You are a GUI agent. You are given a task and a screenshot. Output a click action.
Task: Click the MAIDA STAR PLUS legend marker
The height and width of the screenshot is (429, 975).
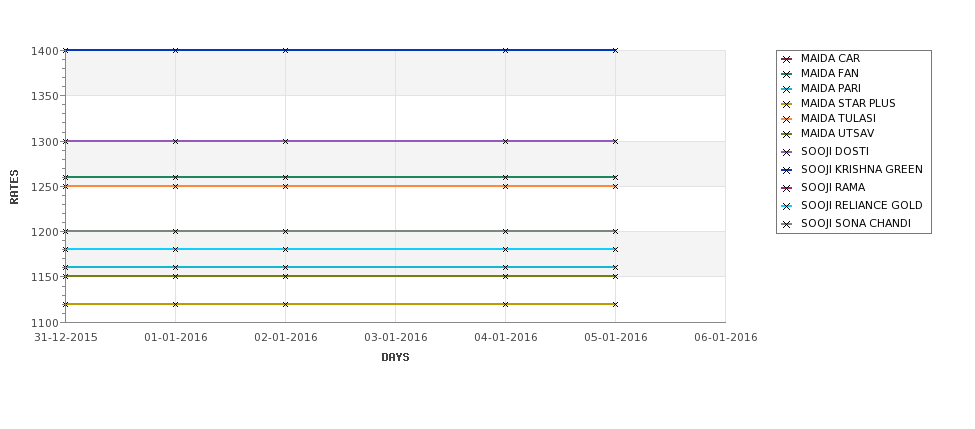point(786,104)
